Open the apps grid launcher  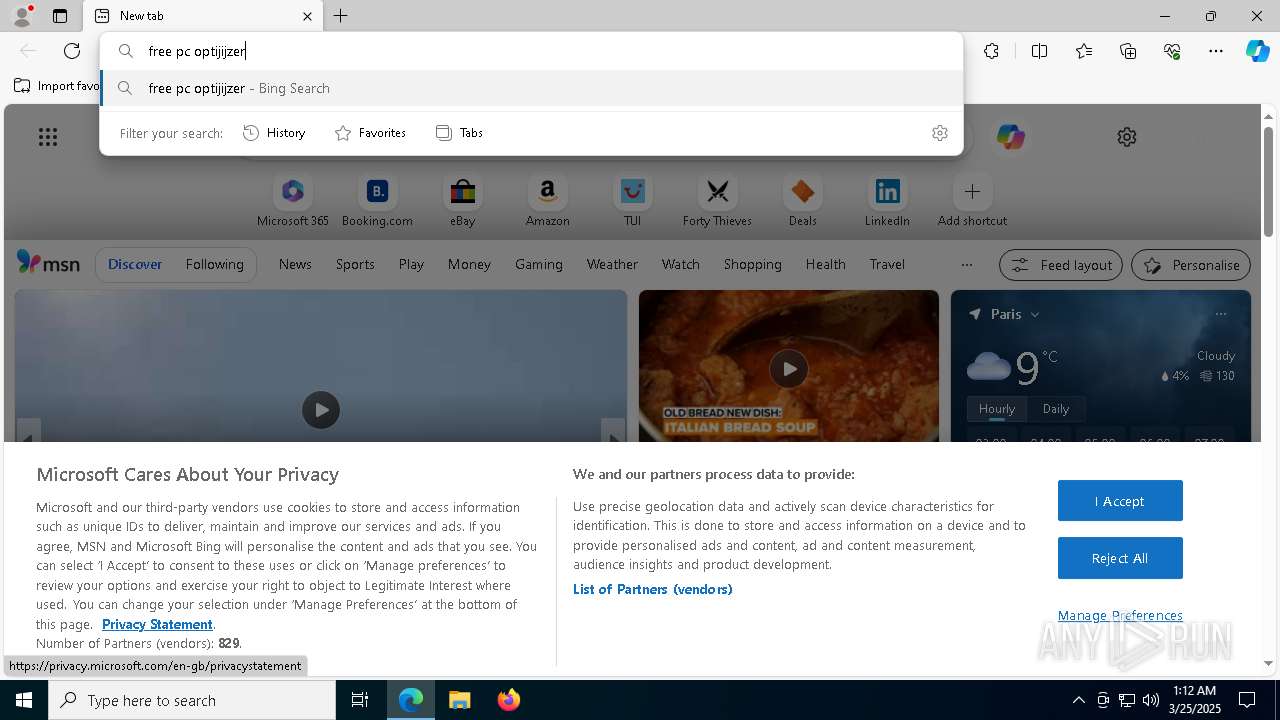[48, 137]
